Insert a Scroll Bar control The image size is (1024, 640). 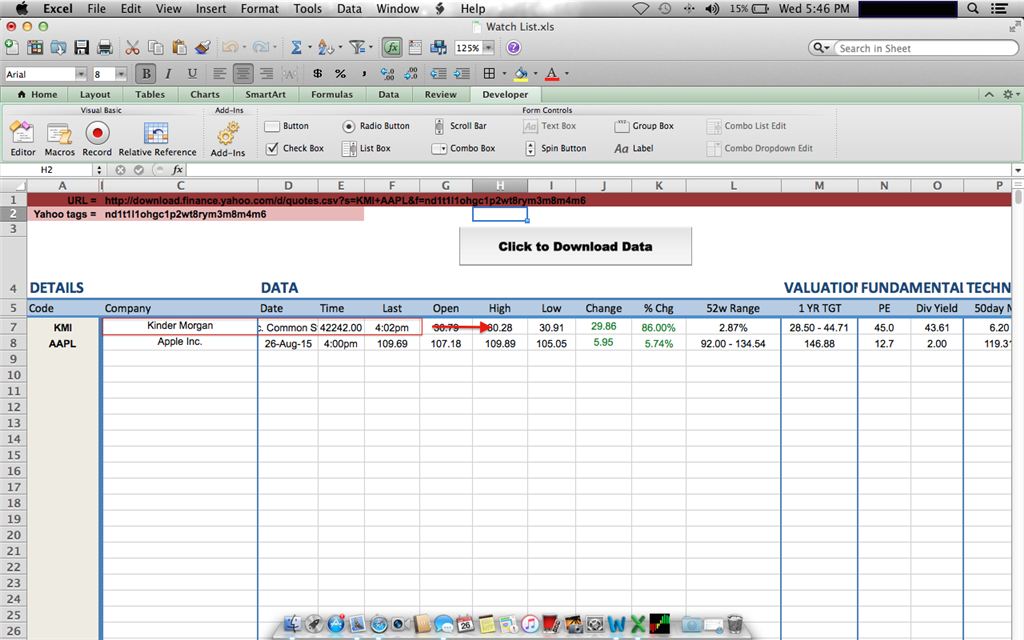[x=460, y=126]
